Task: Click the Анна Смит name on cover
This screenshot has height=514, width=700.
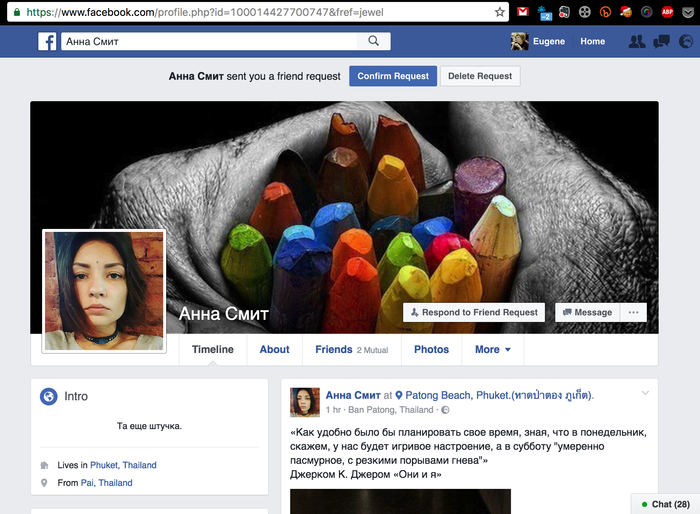Action: [224, 314]
